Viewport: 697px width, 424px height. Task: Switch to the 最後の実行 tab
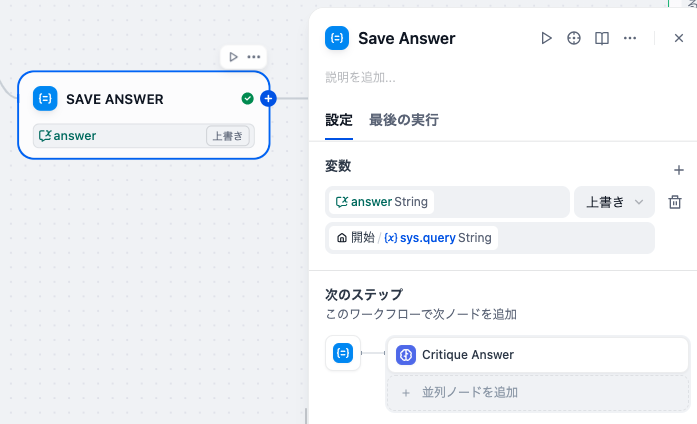[x=404, y=120]
